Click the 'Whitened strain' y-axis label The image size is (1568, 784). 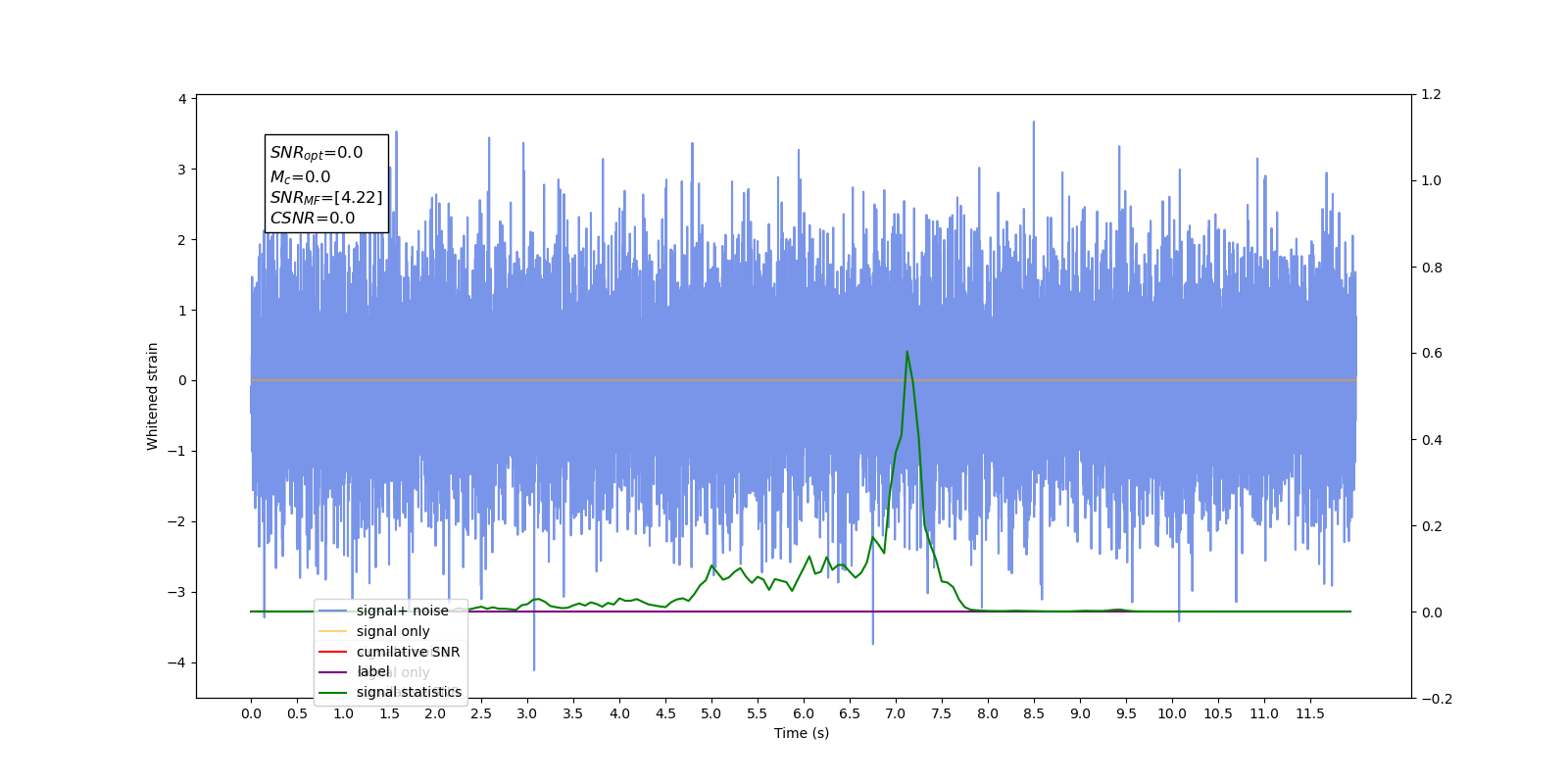(x=152, y=396)
